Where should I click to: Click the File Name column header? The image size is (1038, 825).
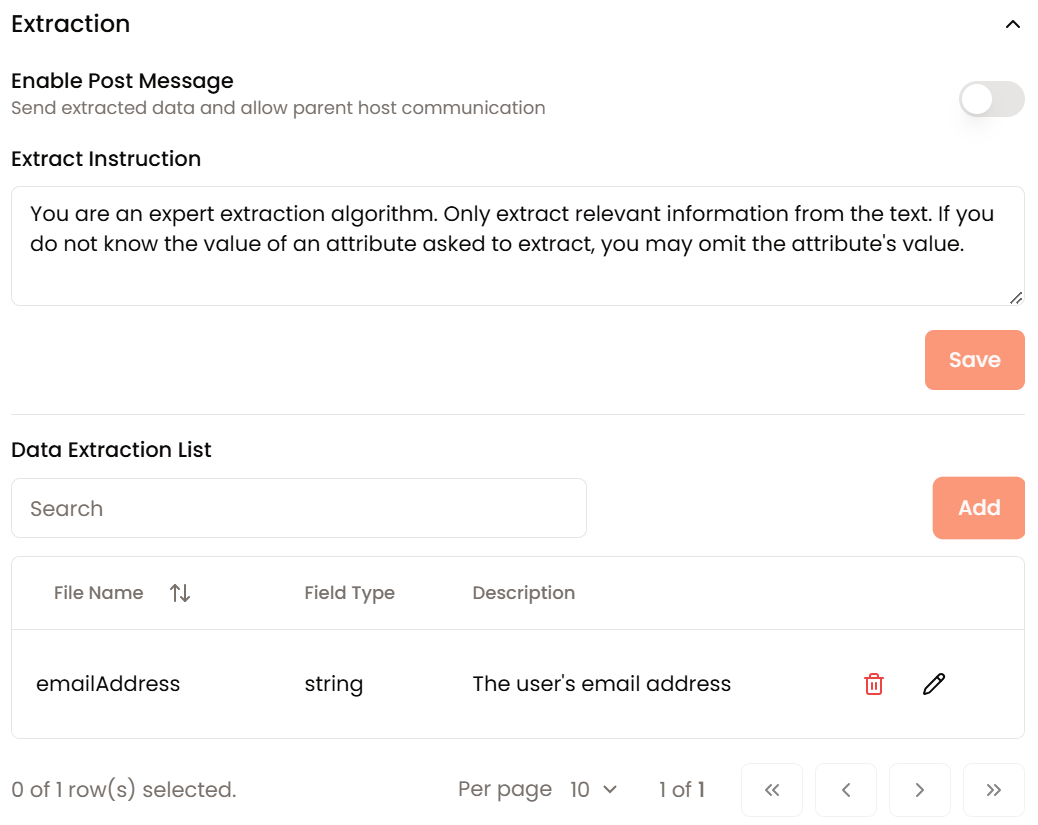tap(99, 593)
